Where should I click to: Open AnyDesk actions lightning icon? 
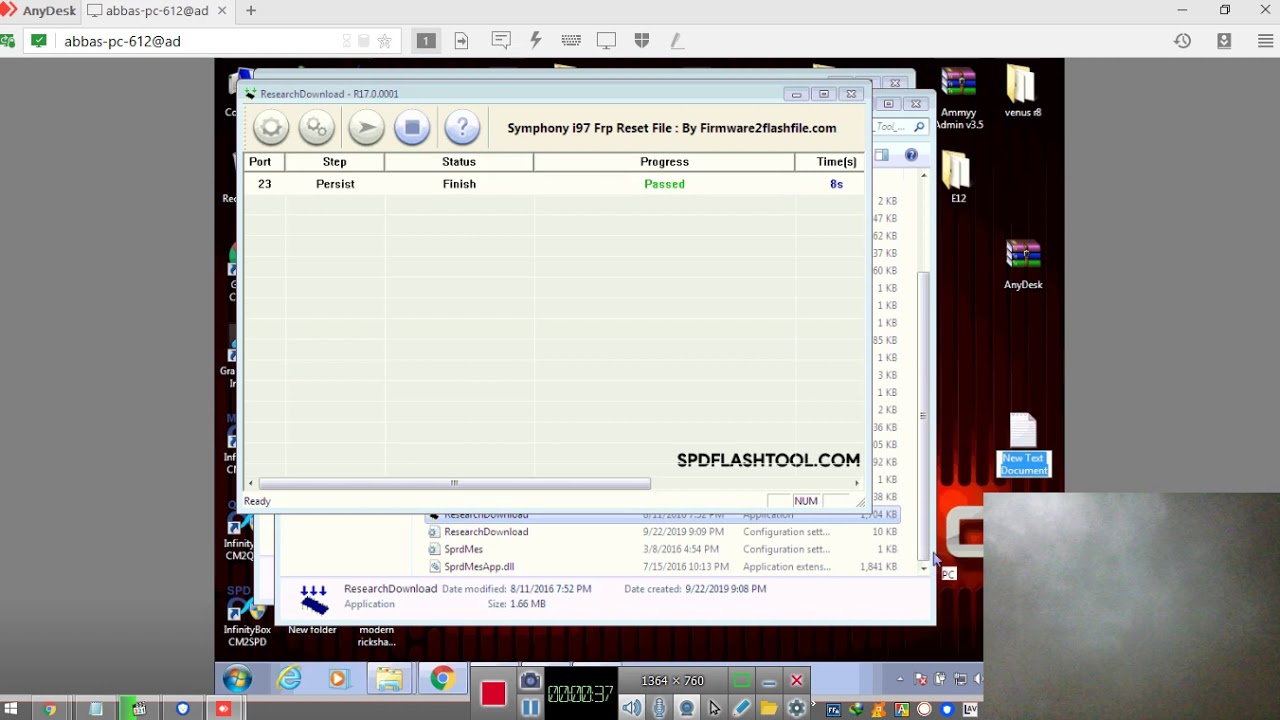(536, 40)
